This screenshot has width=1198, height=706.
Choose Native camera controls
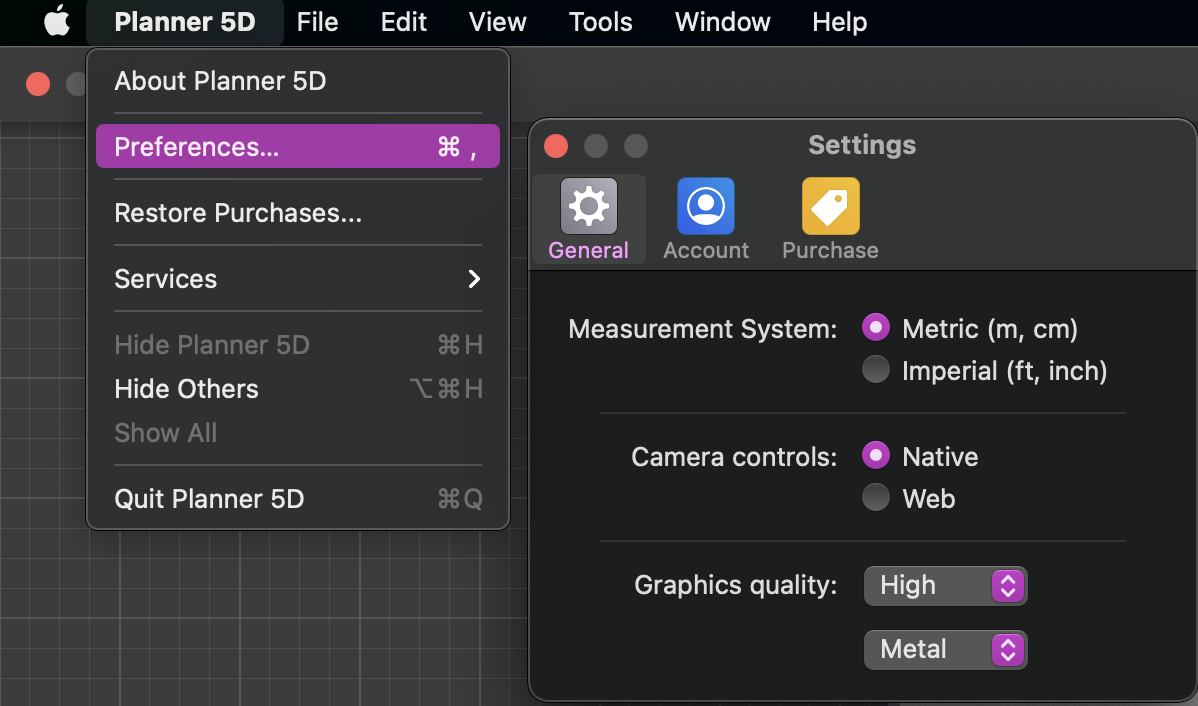tap(876, 455)
